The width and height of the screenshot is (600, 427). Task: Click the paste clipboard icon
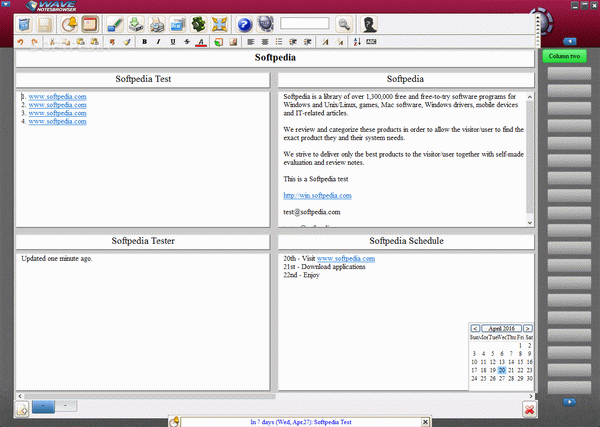tap(80, 42)
